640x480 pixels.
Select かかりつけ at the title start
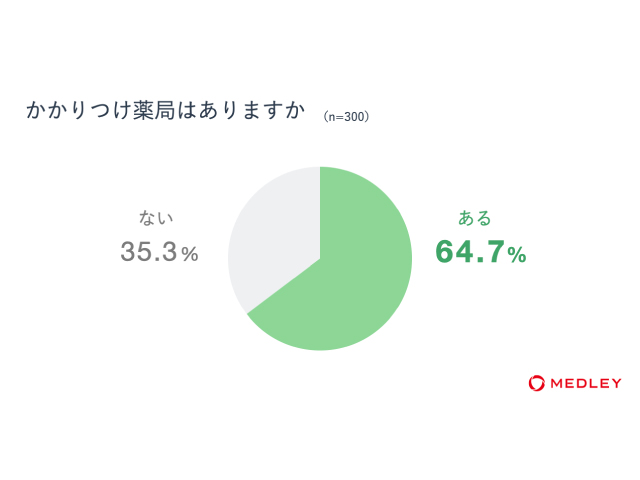click(79, 110)
